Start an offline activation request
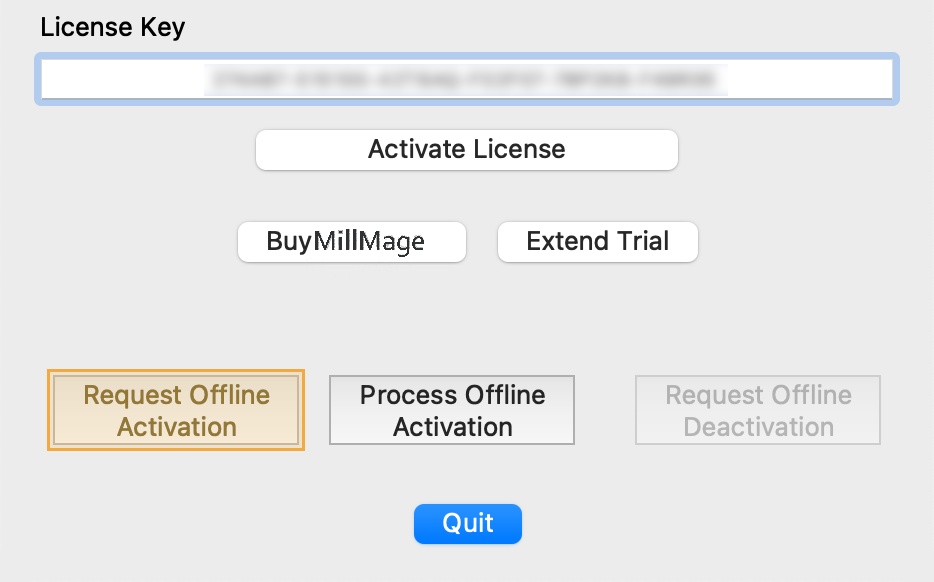The image size is (934, 582). (x=176, y=410)
